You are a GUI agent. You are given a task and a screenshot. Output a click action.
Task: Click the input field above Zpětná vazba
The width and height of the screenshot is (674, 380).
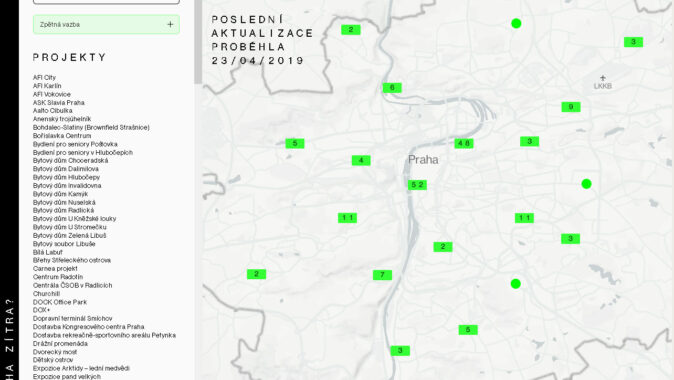pos(106,2)
